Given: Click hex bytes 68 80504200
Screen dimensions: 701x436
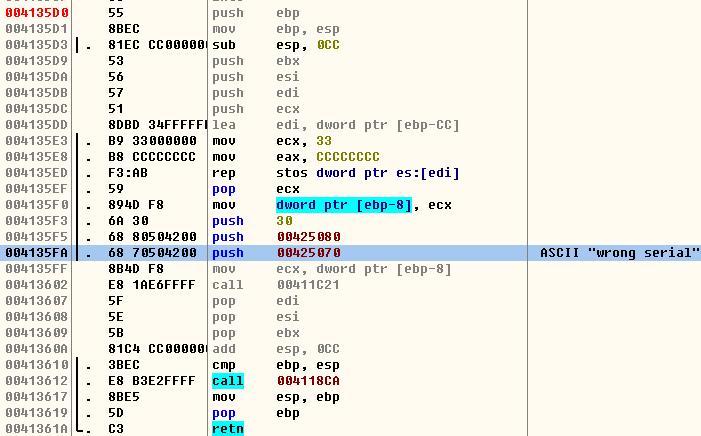Looking at the screenshot, I should [x=152, y=237].
